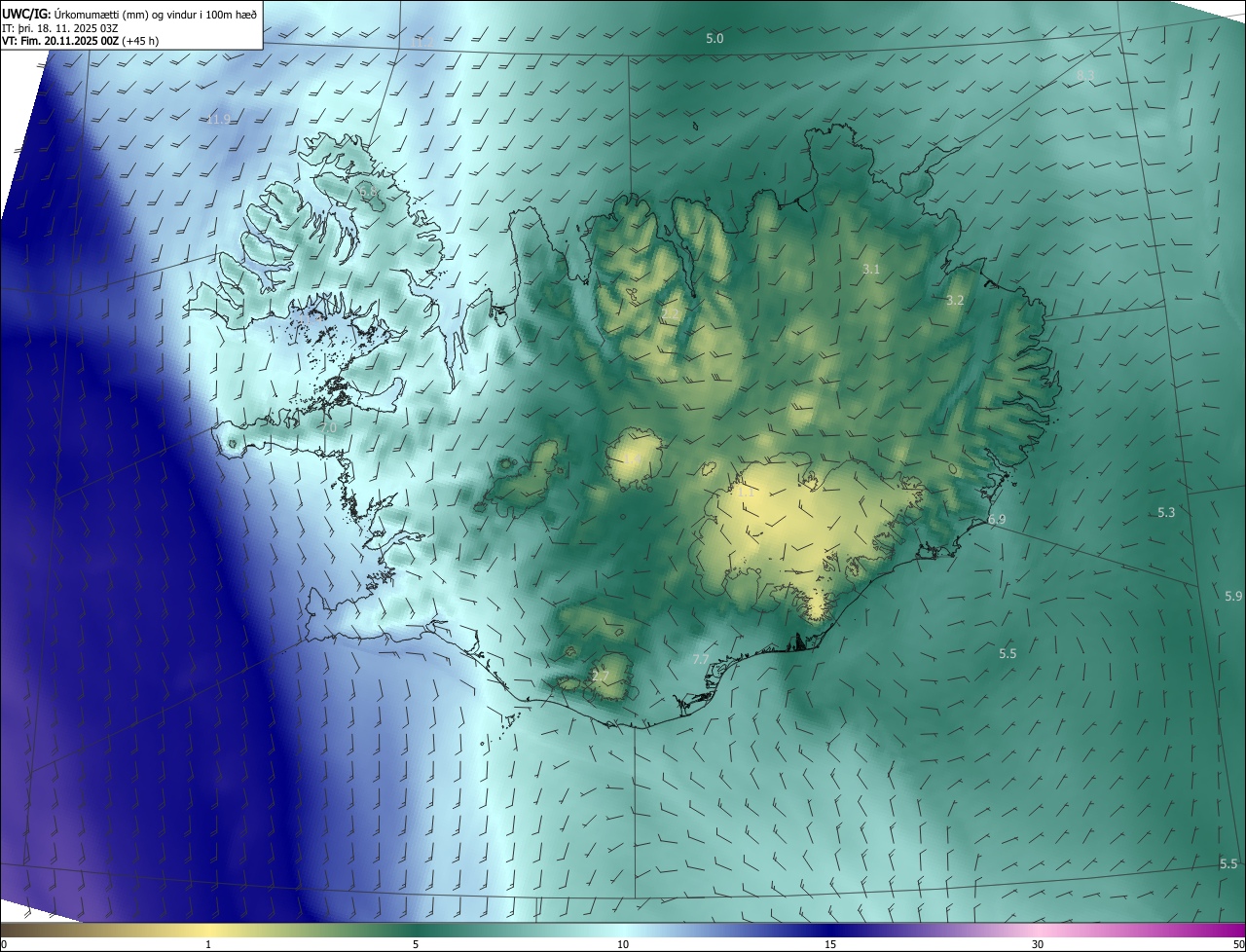Viewport: 1246px width, 952px height.
Task: Click the 30 tick on the color scale
Action: tap(1038, 944)
